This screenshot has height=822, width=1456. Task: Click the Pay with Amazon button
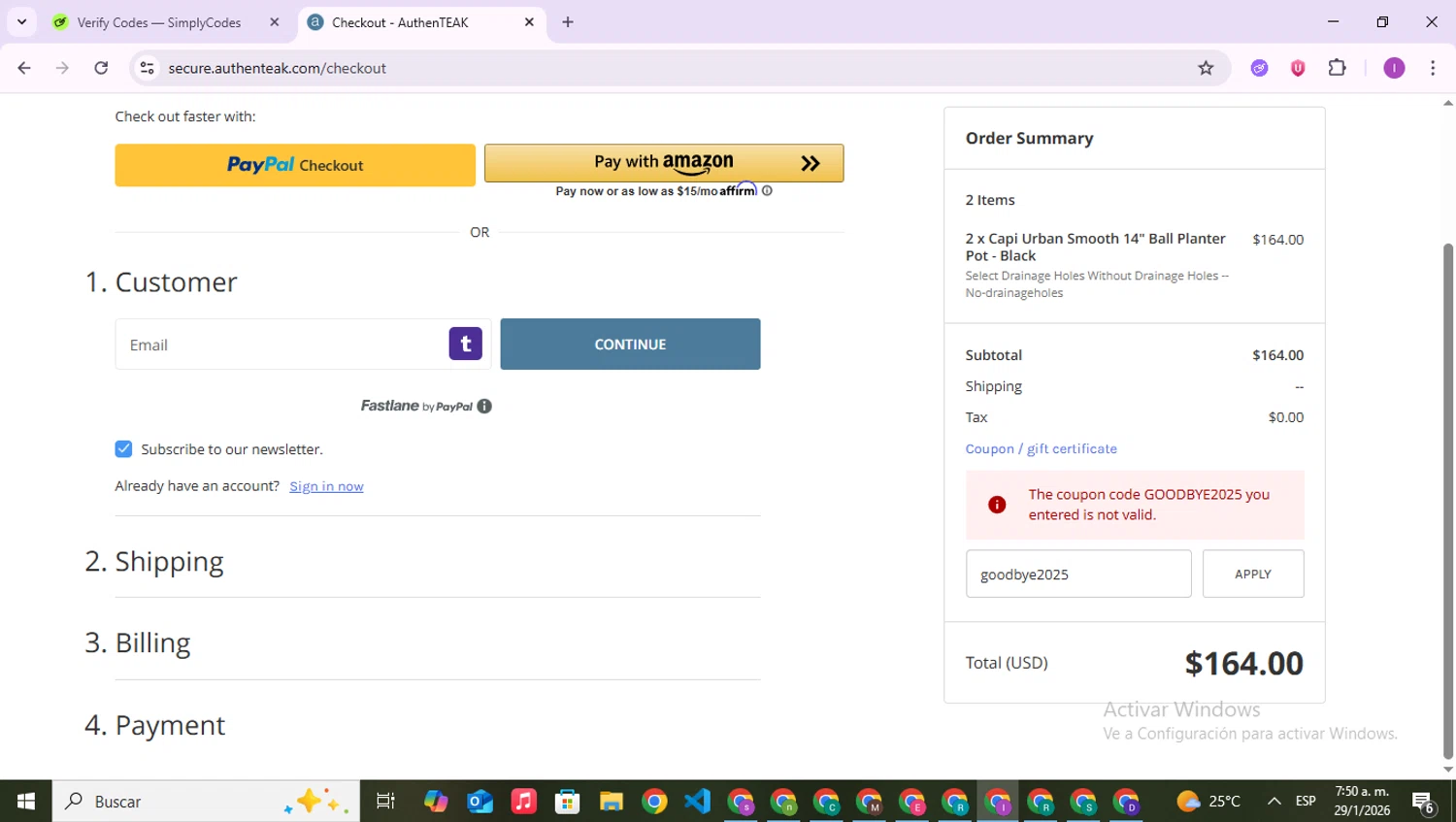pos(664,163)
